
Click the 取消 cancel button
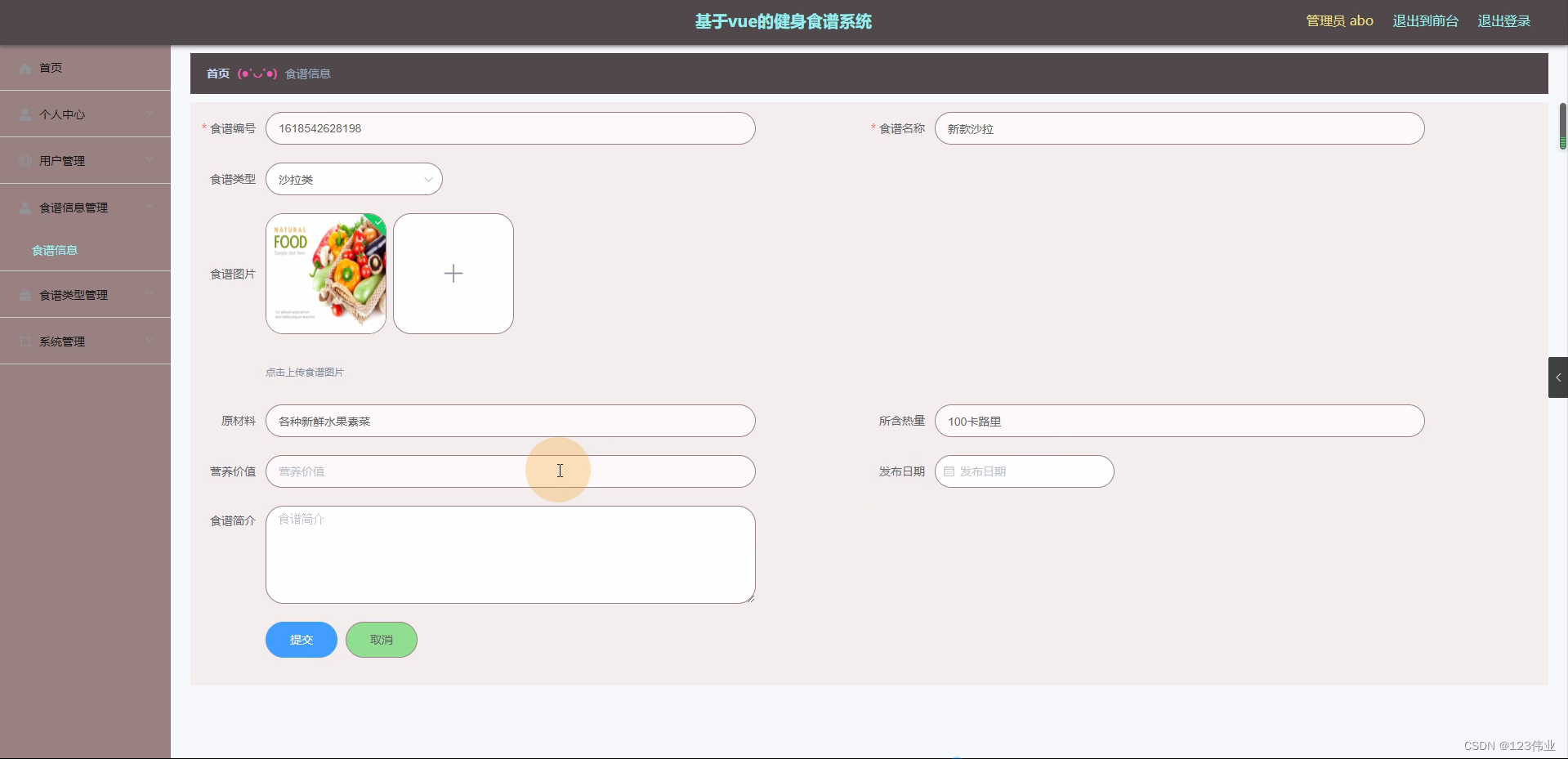click(x=381, y=640)
